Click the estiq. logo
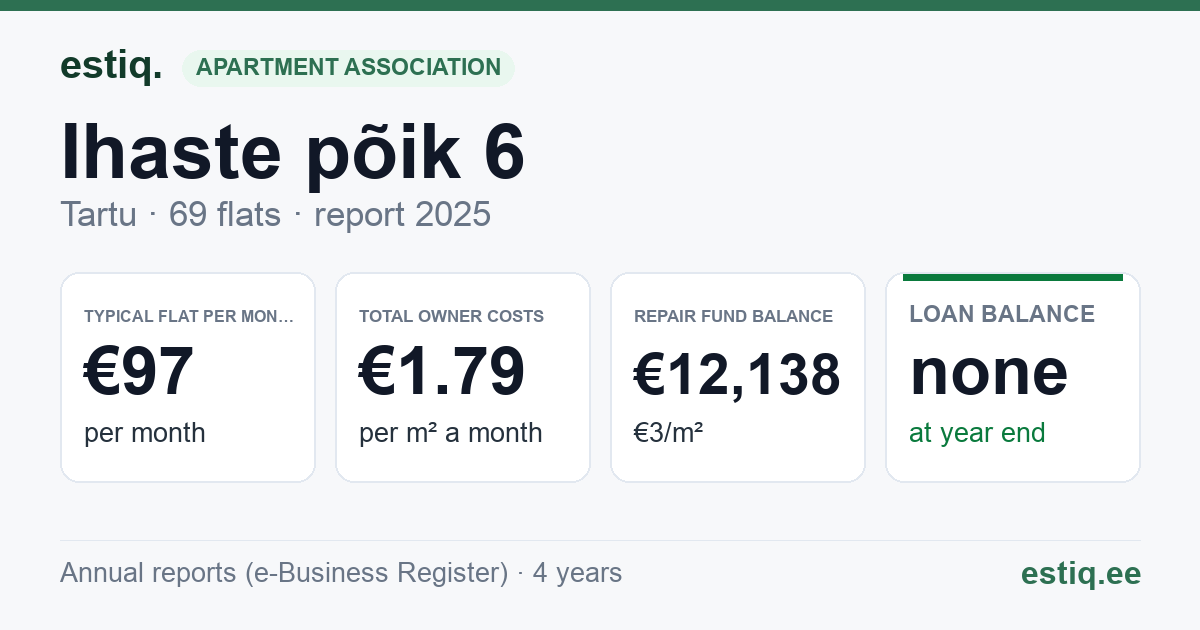Image resolution: width=1200 pixels, height=630 pixels. click(111, 66)
